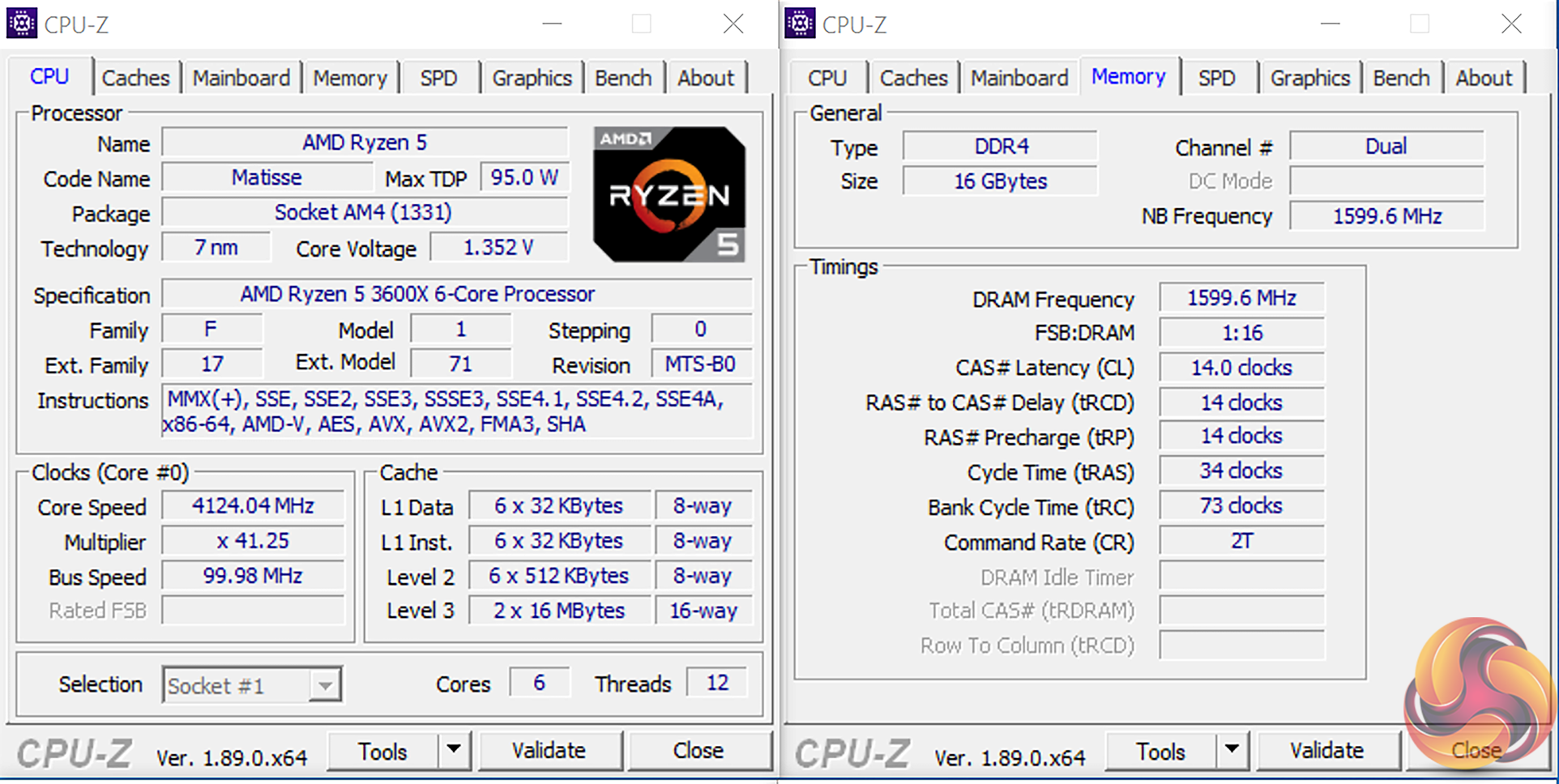Click the Level 3 cache value '2 x 16 MBytes'

pyautogui.click(x=559, y=610)
